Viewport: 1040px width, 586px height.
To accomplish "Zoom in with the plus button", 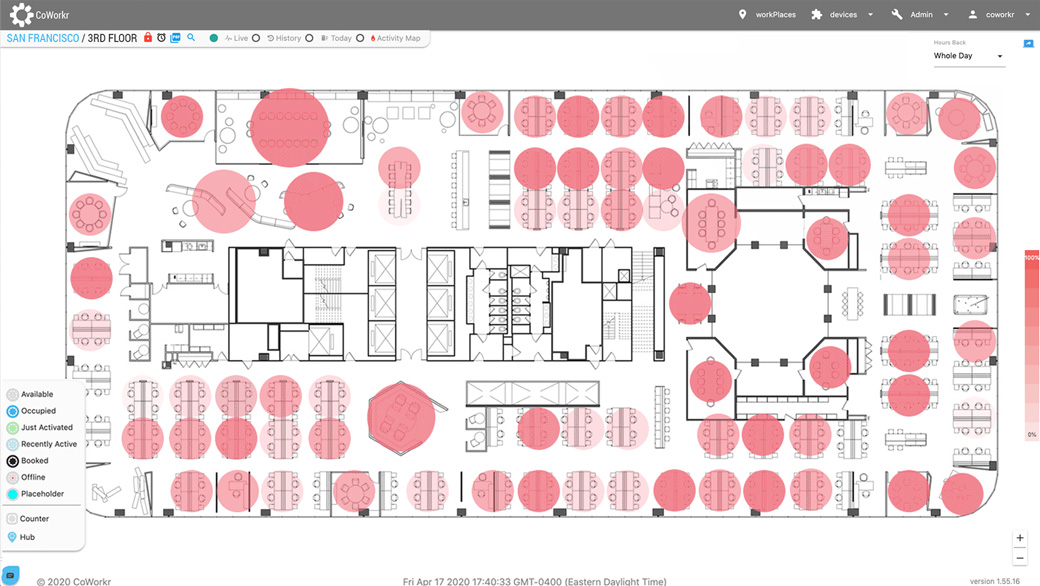I will point(1020,538).
